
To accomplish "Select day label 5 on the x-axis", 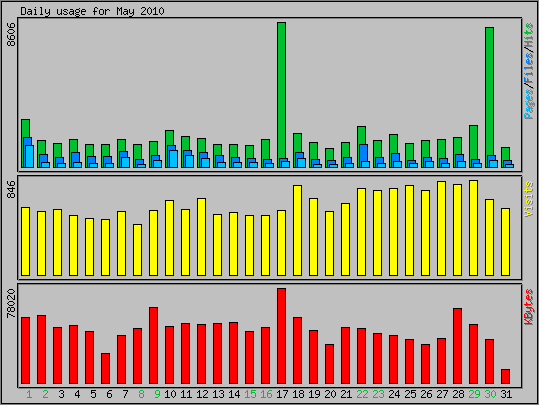I will coord(93,394).
